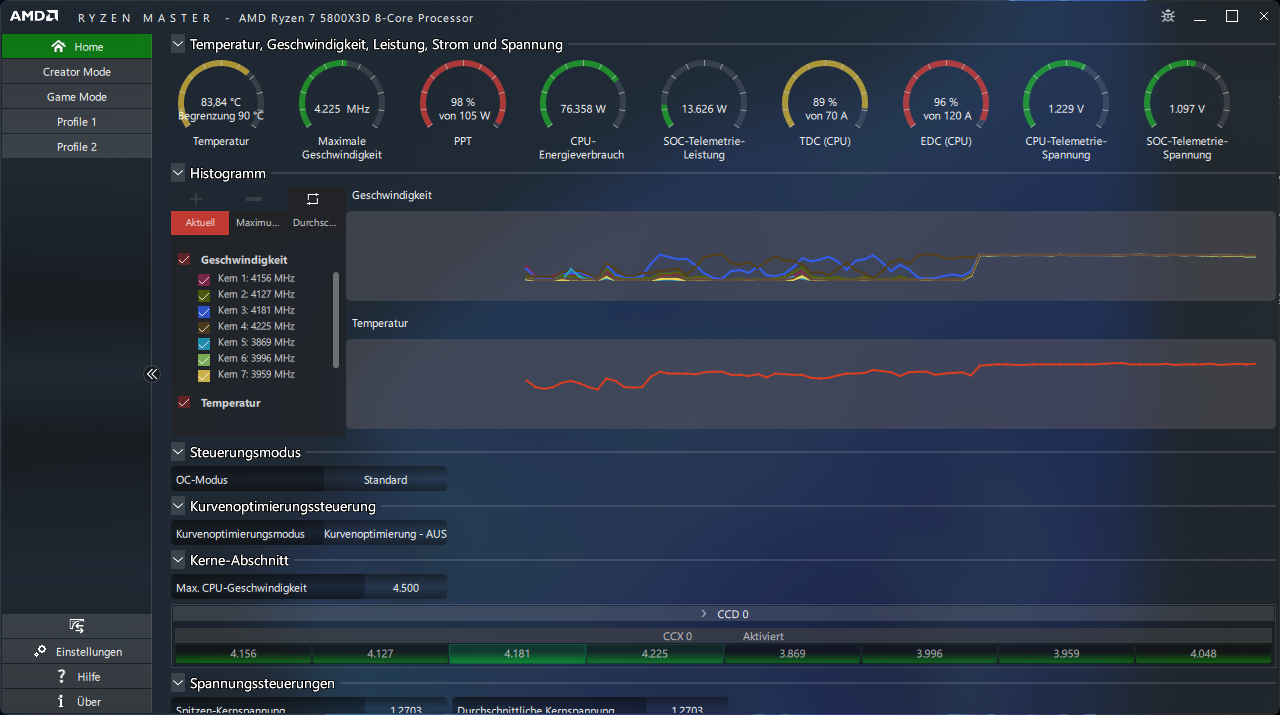This screenshot has height=715, width=1280.
Task: Click the bug report icon in title bar
Action: (1168, 16)
